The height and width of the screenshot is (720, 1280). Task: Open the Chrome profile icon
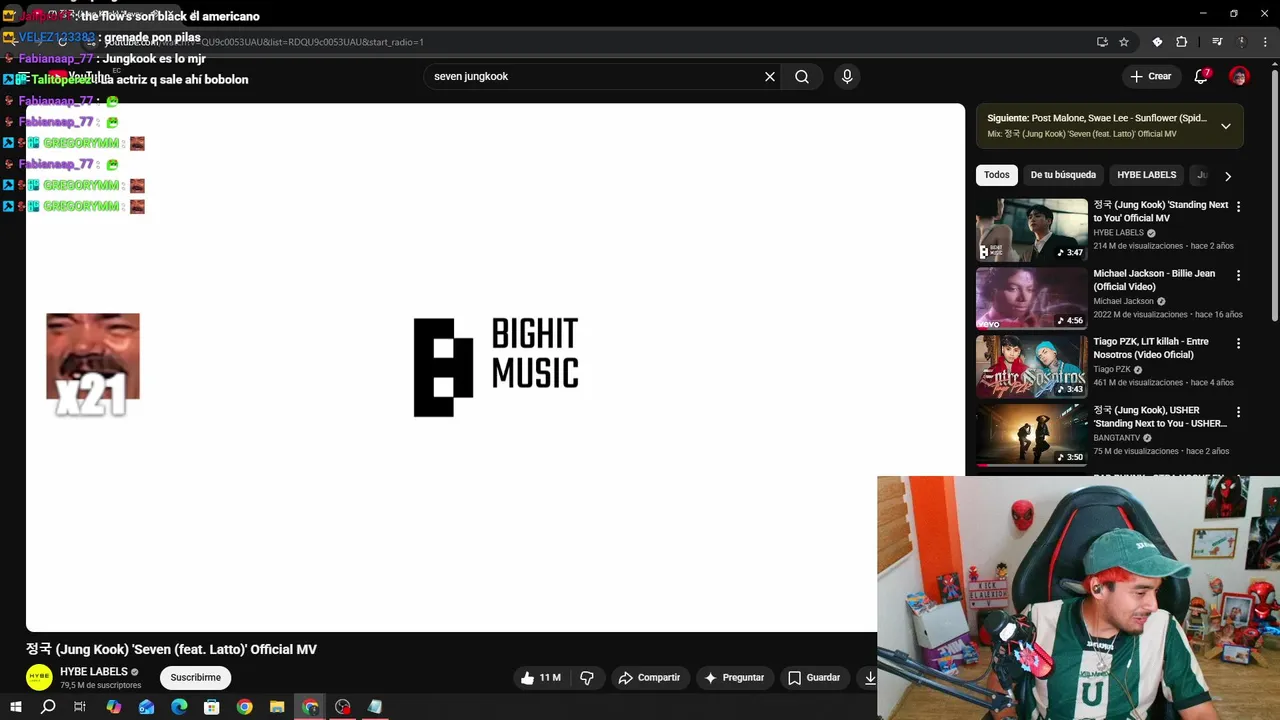[x=1241, y=42]
